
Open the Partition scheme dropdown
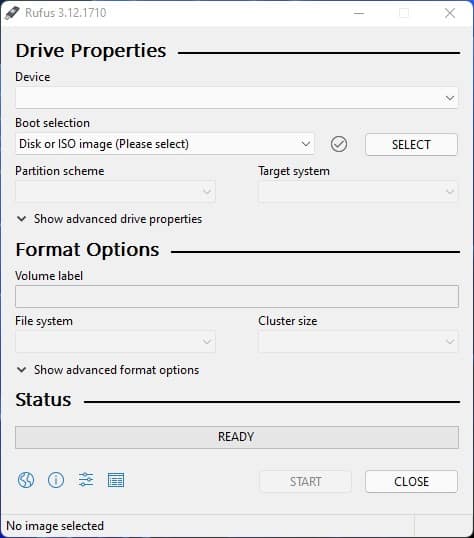pyautogui.click(x=115, y=191)
